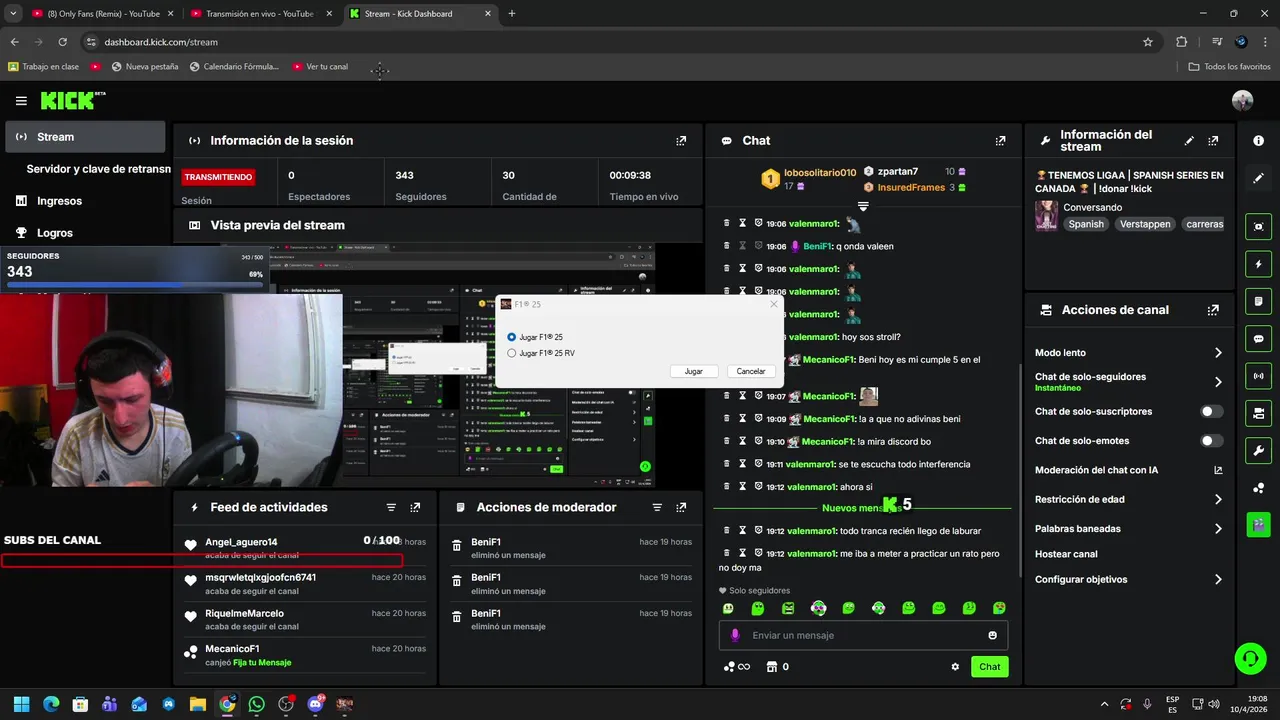Switch to the Transmisión en vivo YouTube tab
The width and height of the screenshot is (1280, 720).
click(260, 14)
